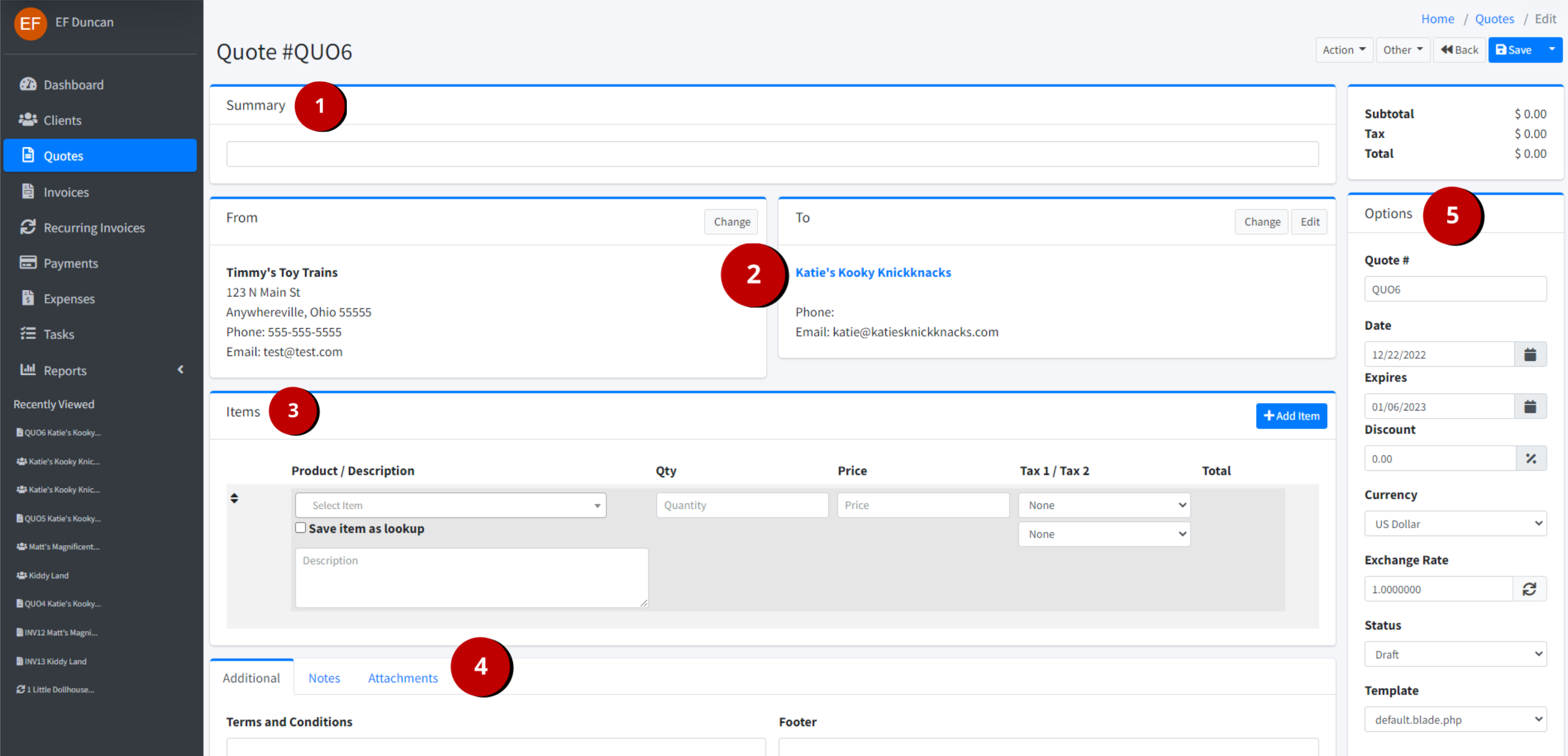This screenshot has height=756, width=1568.
Task: Switch to the Notes tab
Action: pos(324,678)
